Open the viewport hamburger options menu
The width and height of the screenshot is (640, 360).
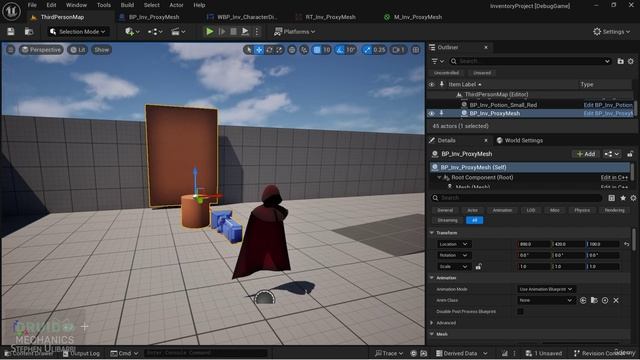11,50
